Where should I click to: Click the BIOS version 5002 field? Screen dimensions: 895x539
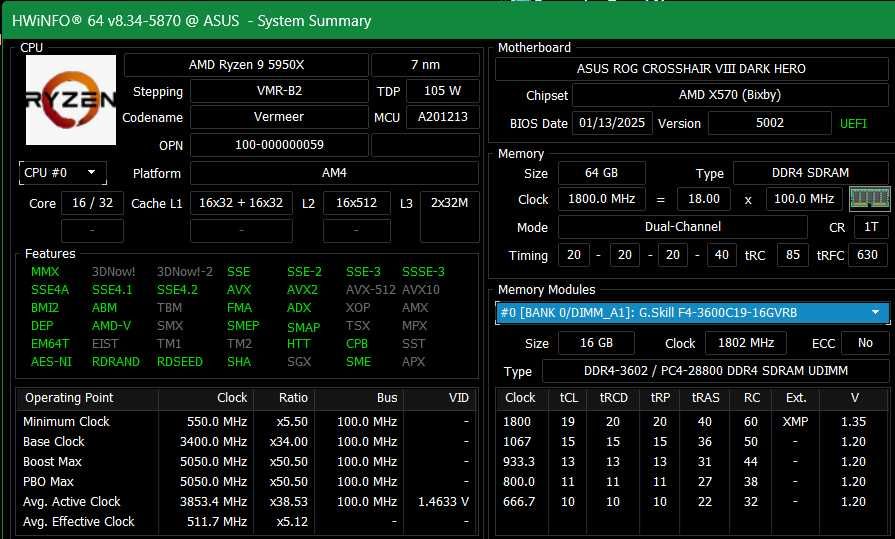pyautogui.click(x=769, y=123)
